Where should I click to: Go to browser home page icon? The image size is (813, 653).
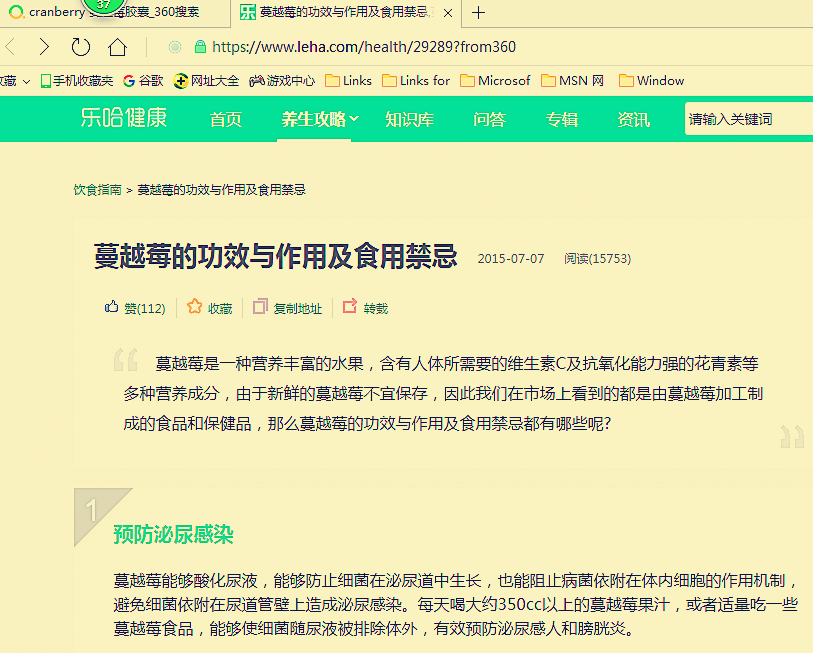pyautogui.click(x=117, y=47)
